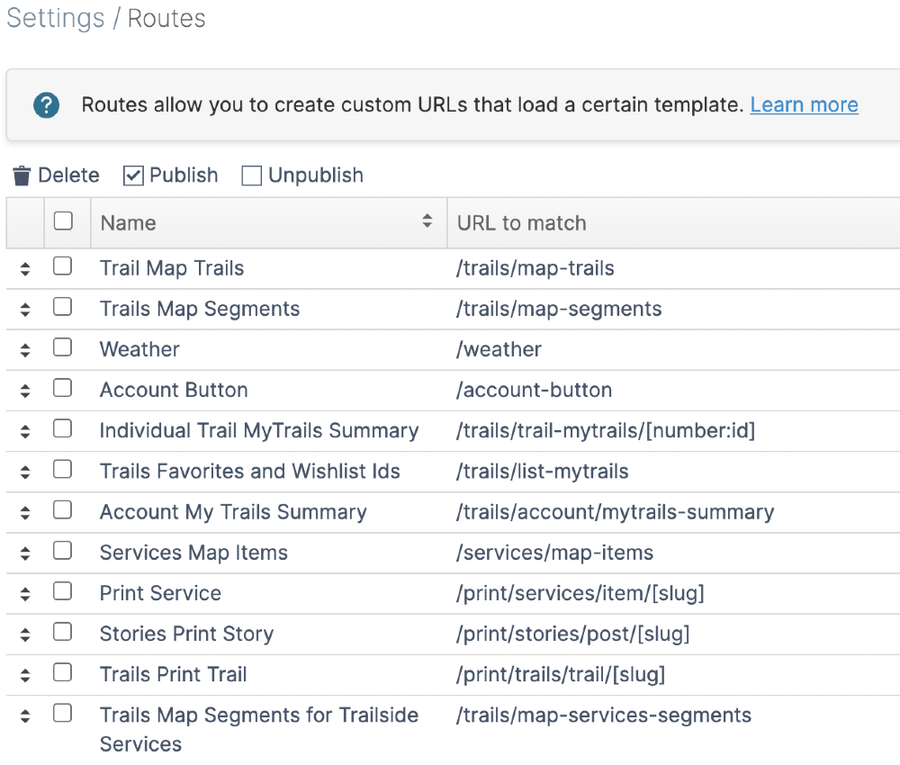
Task: Check the box for Account Button route
Action: [63, 389]
